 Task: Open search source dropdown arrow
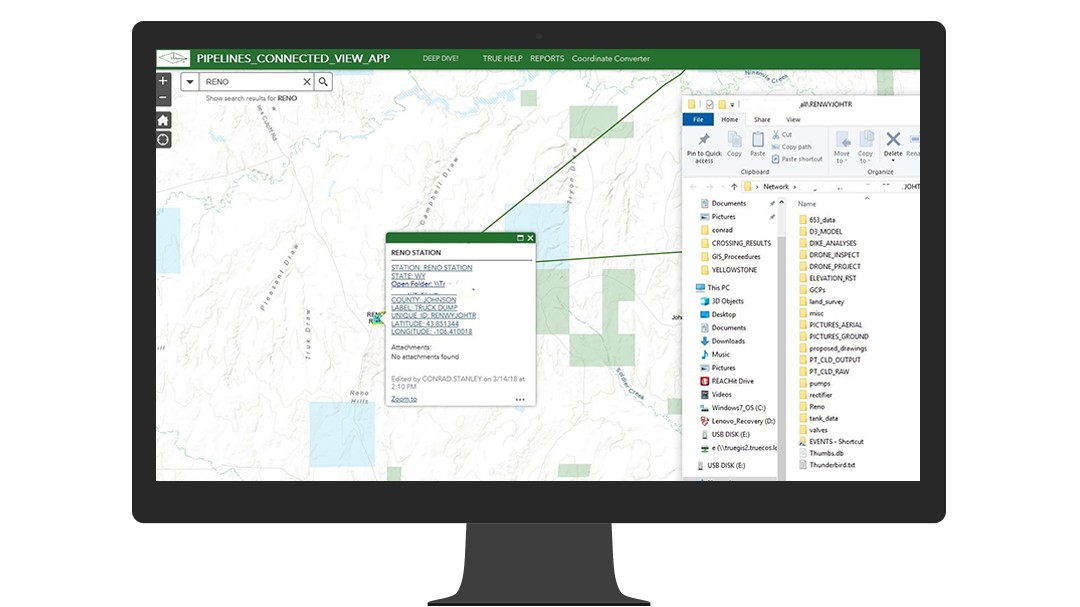coord(190,82)
